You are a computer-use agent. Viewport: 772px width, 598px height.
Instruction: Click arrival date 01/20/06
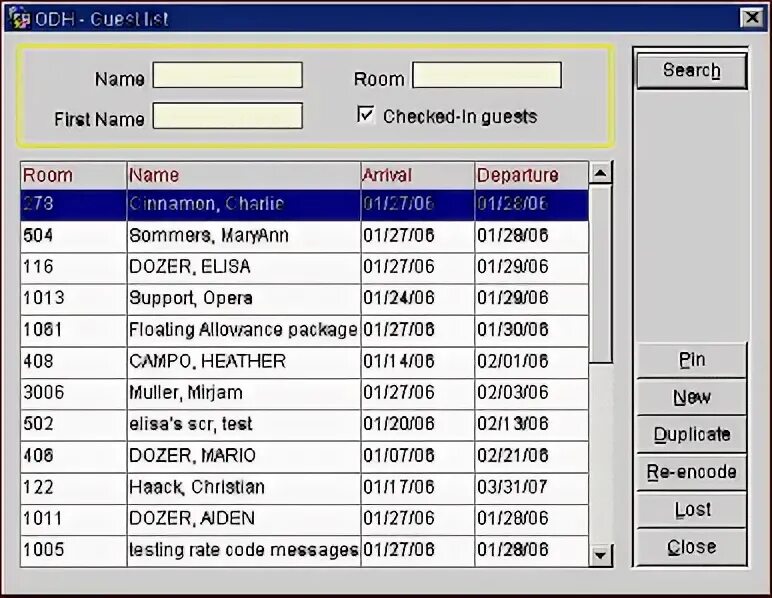pyautogui.click(x=418, y=425)
